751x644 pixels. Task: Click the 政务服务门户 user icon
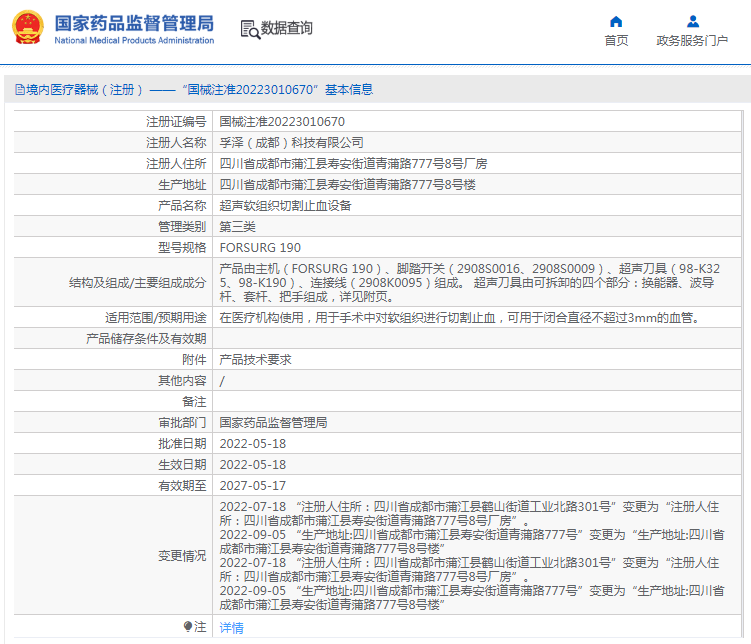coord(693,22)
